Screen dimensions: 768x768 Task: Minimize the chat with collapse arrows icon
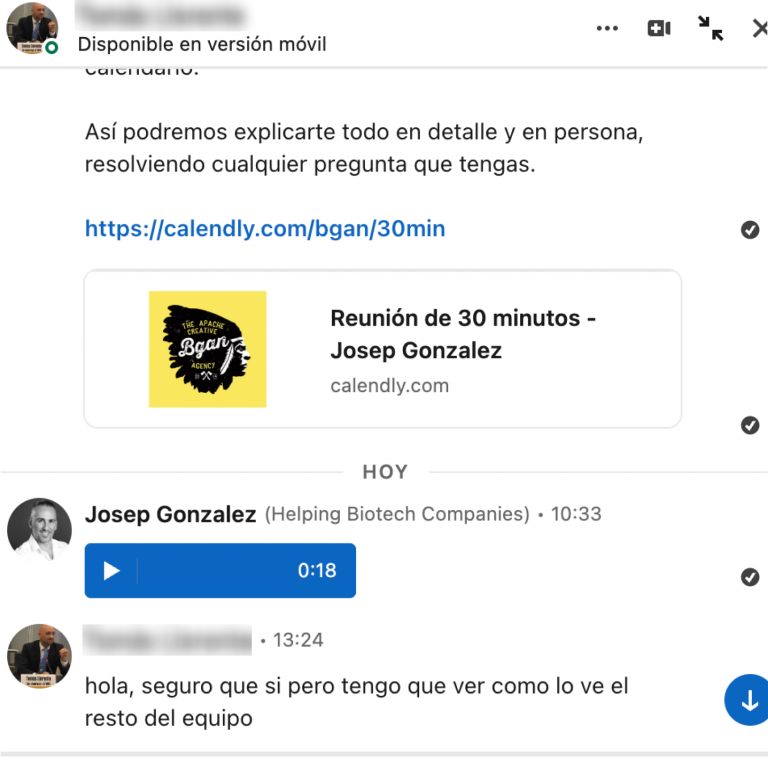click(710, 28)
